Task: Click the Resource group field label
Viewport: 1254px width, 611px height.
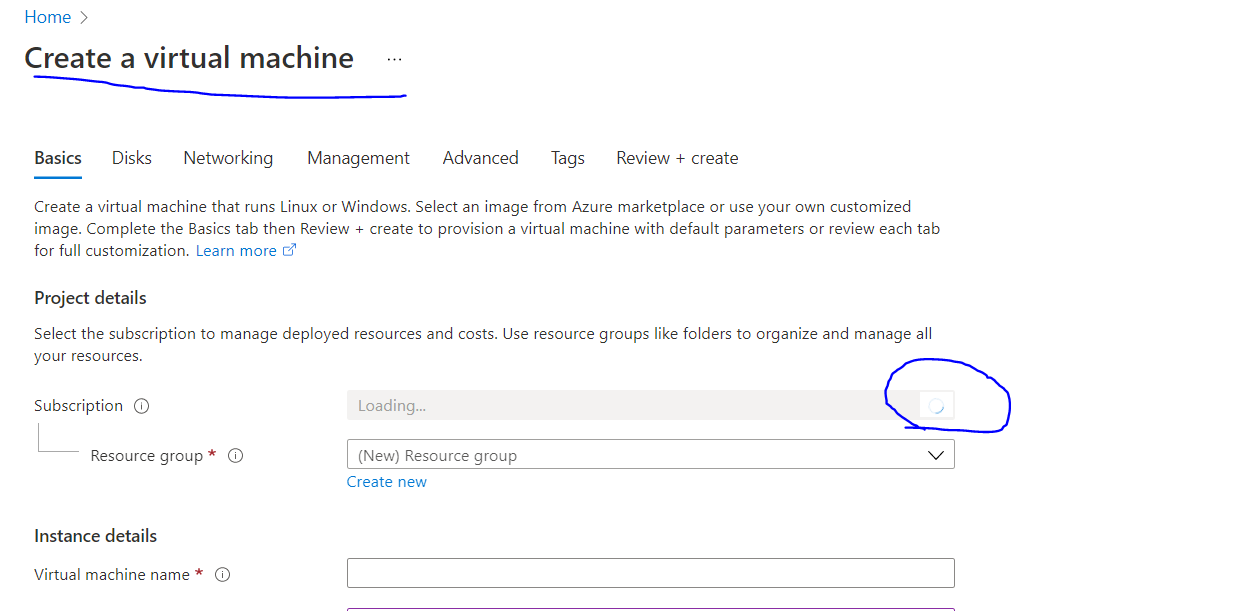Action: [147, 456]
